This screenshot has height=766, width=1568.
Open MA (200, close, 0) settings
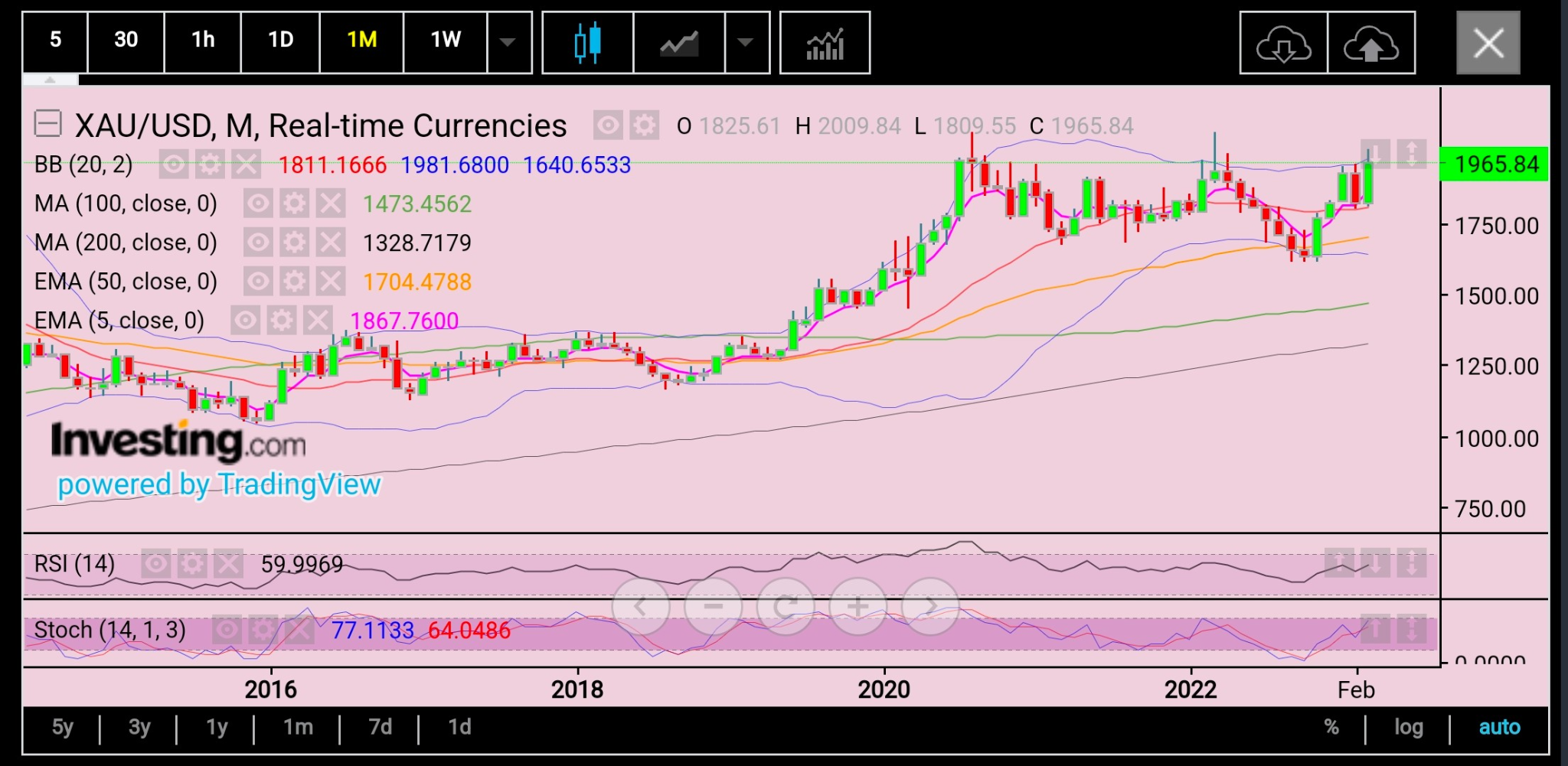coord(294,243)
